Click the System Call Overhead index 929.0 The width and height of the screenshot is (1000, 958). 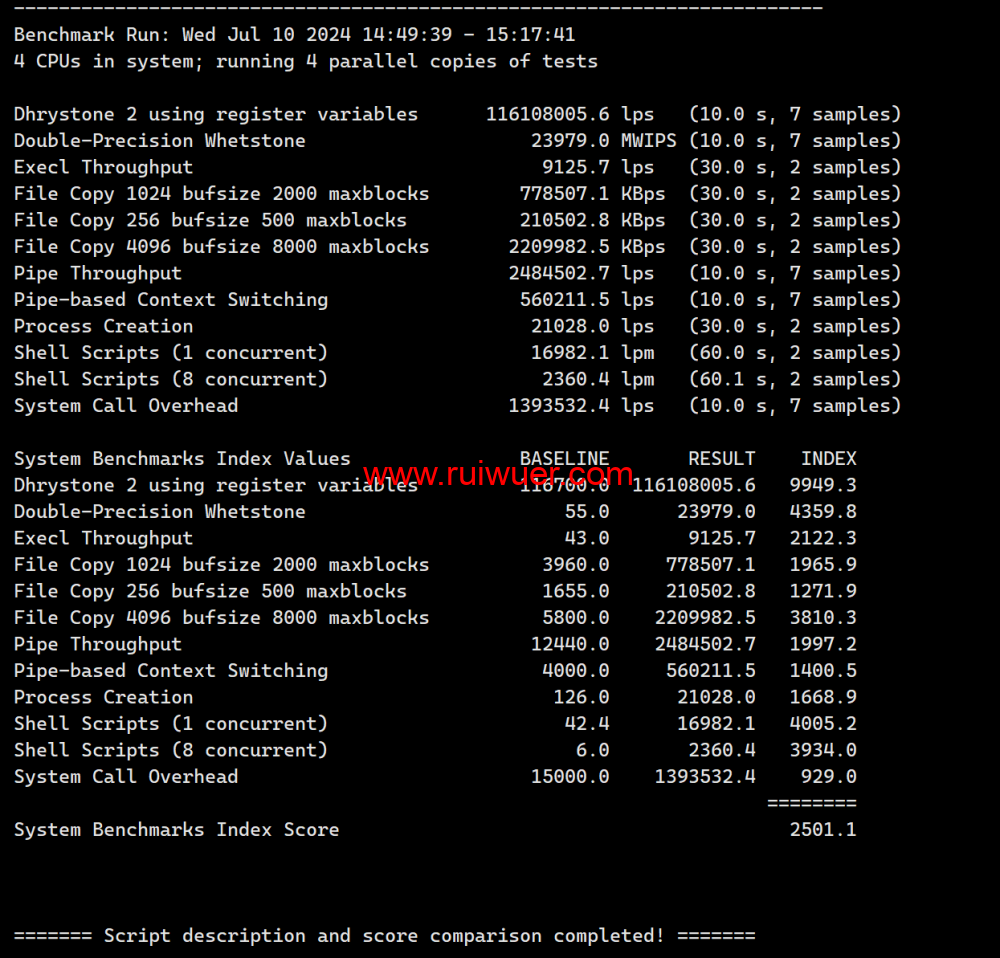click(x=828, y=776)
